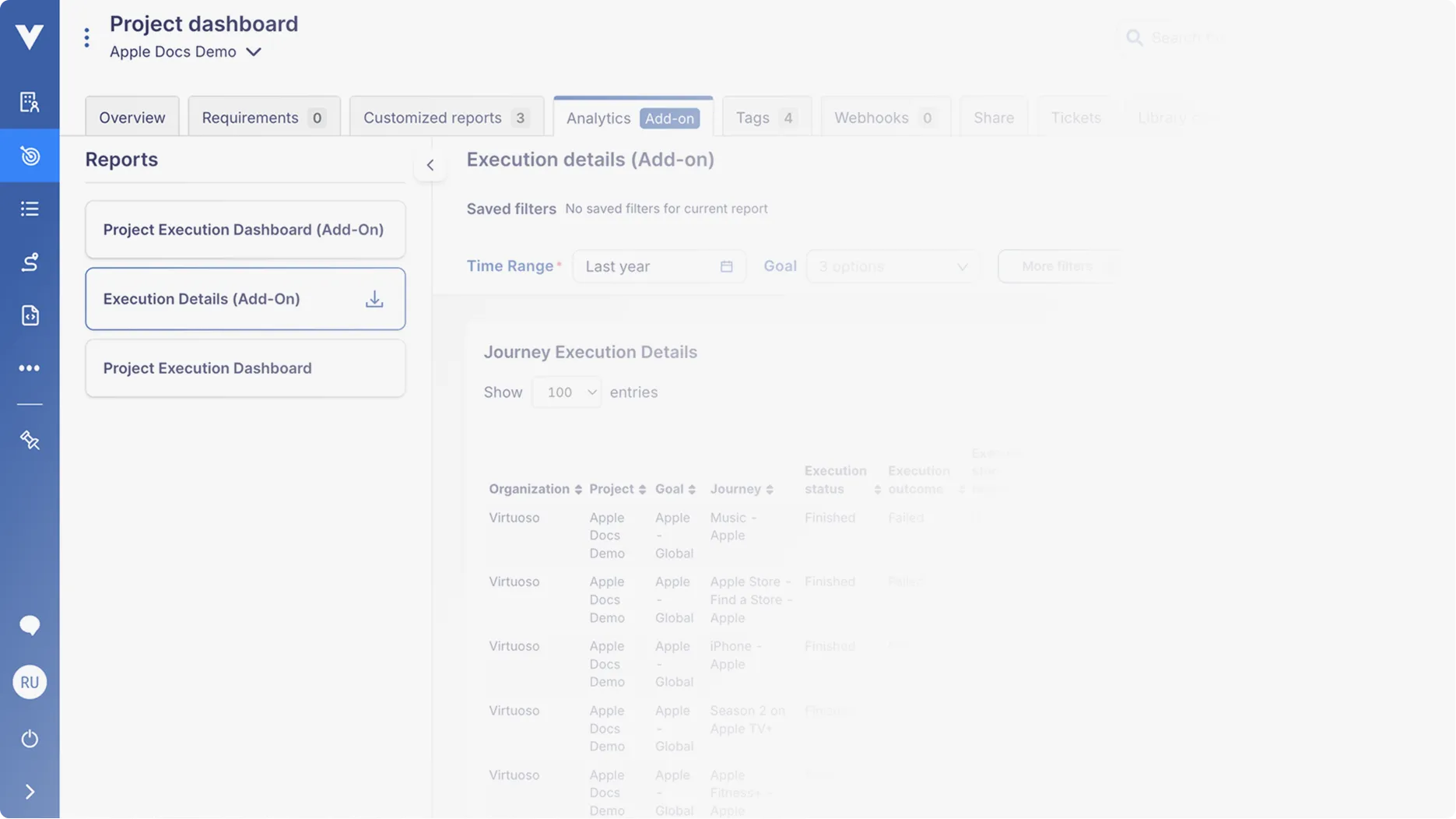Open the code file icon in sidebar
Image resolution: width=1456 pixels, height=819 pixels.
point(30,315)
